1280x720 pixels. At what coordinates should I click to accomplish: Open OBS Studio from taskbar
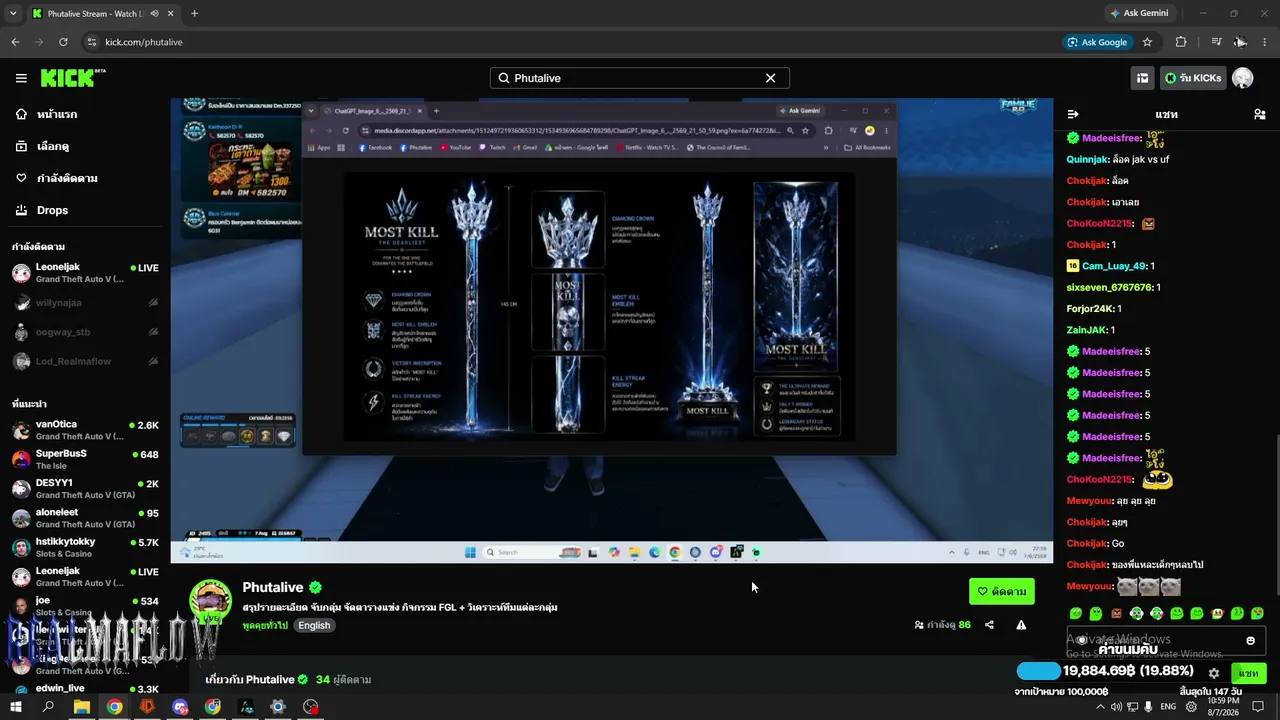[x=311, y=706]
